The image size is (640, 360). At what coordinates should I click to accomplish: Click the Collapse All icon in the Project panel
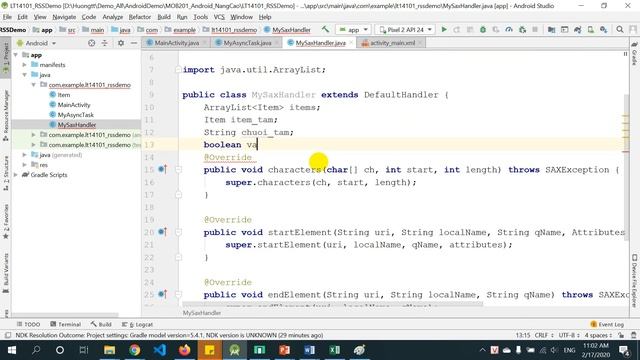pos(104,43)
